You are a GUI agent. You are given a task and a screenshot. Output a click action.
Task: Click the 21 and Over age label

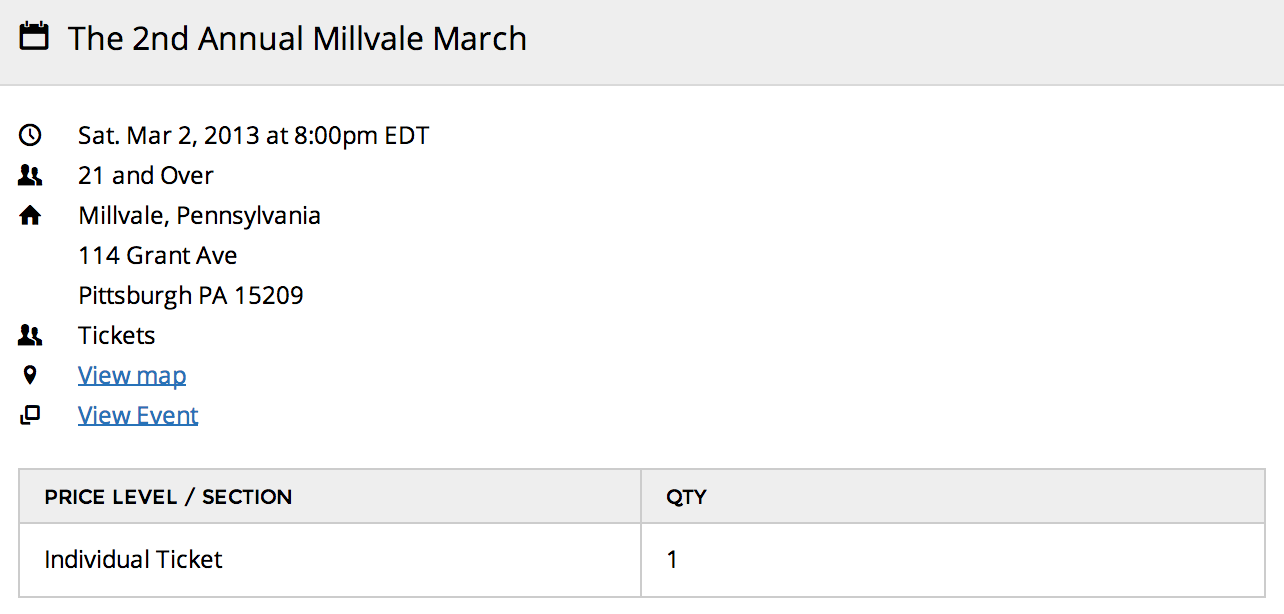146,176
